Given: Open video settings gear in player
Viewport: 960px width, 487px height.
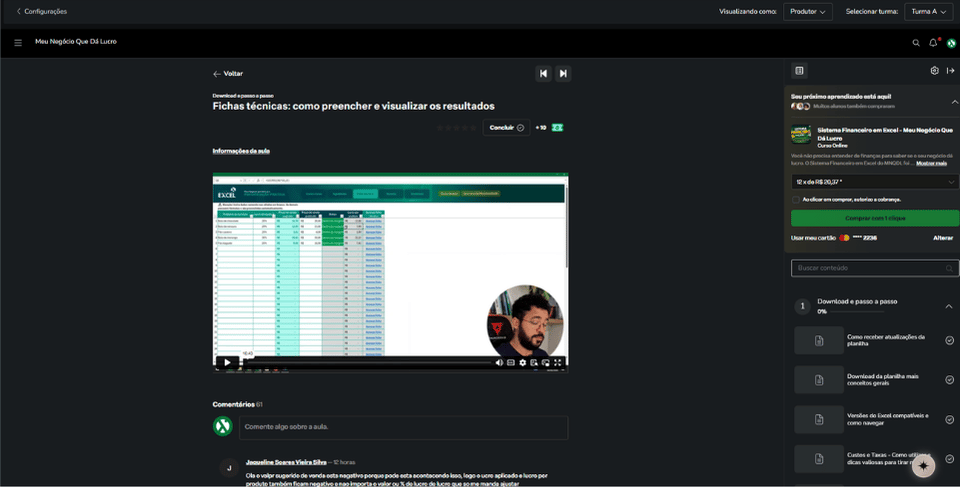Looking at the screenshot, I should (522, 363).
